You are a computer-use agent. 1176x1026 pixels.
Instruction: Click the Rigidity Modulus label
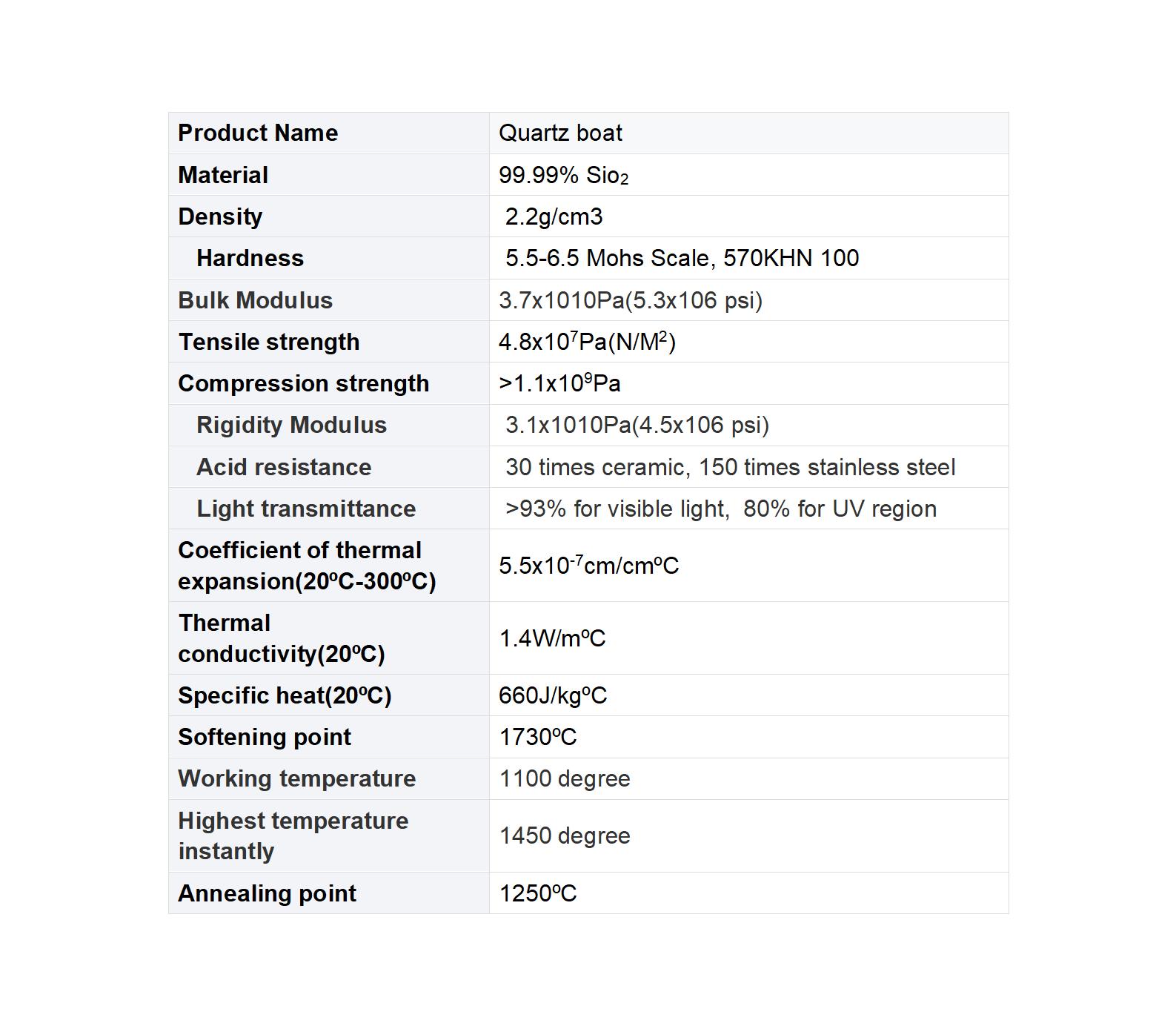tap(291, 425)
